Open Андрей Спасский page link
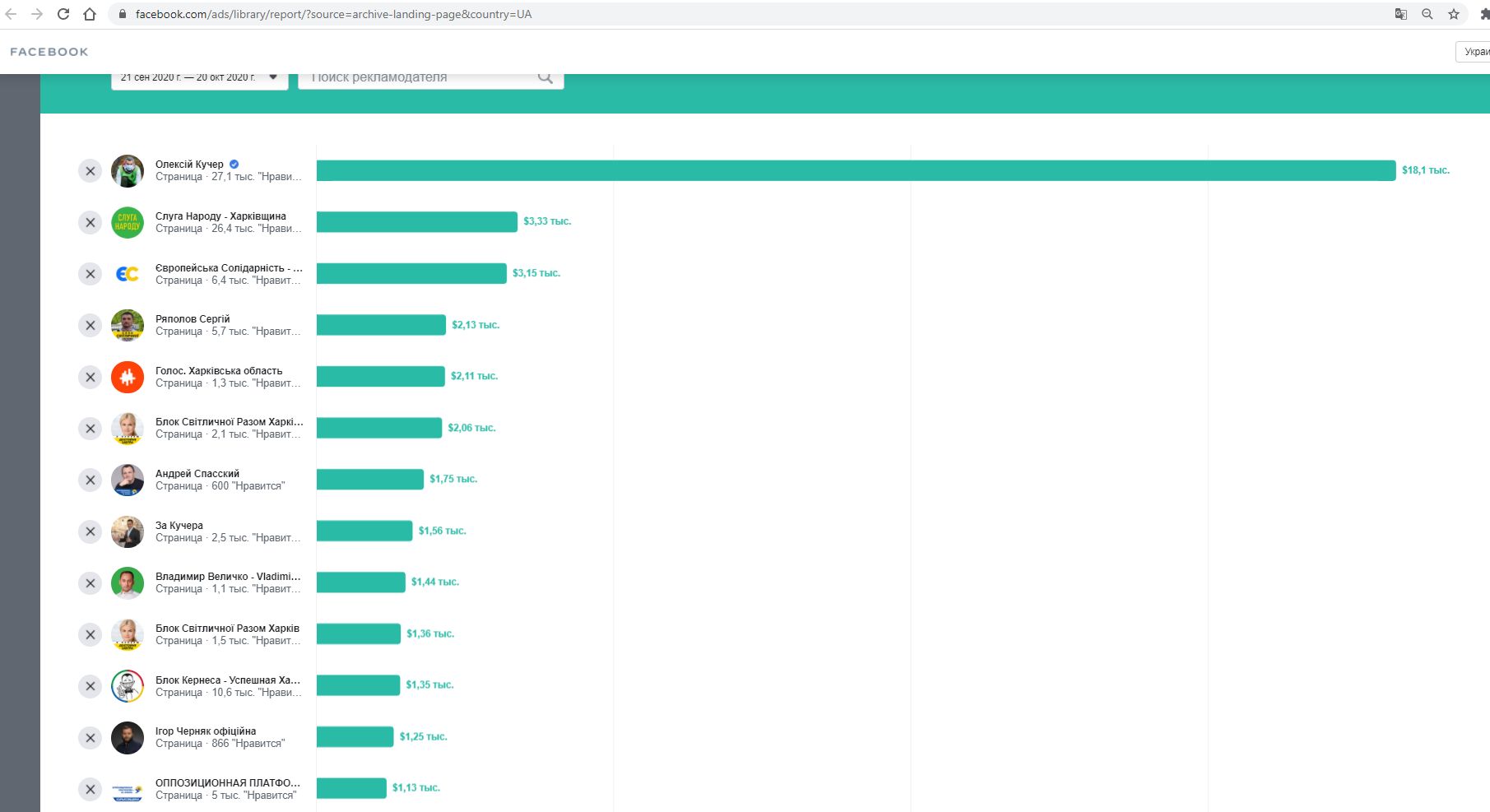The width and height of the screenshot is (1490, 812). (x=197, y=474)
